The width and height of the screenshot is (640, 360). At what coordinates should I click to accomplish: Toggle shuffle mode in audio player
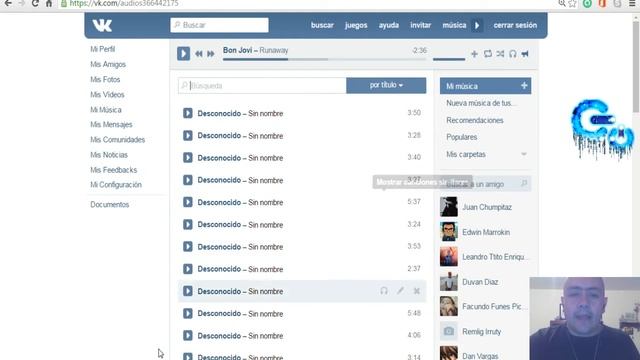coord(500,54)
